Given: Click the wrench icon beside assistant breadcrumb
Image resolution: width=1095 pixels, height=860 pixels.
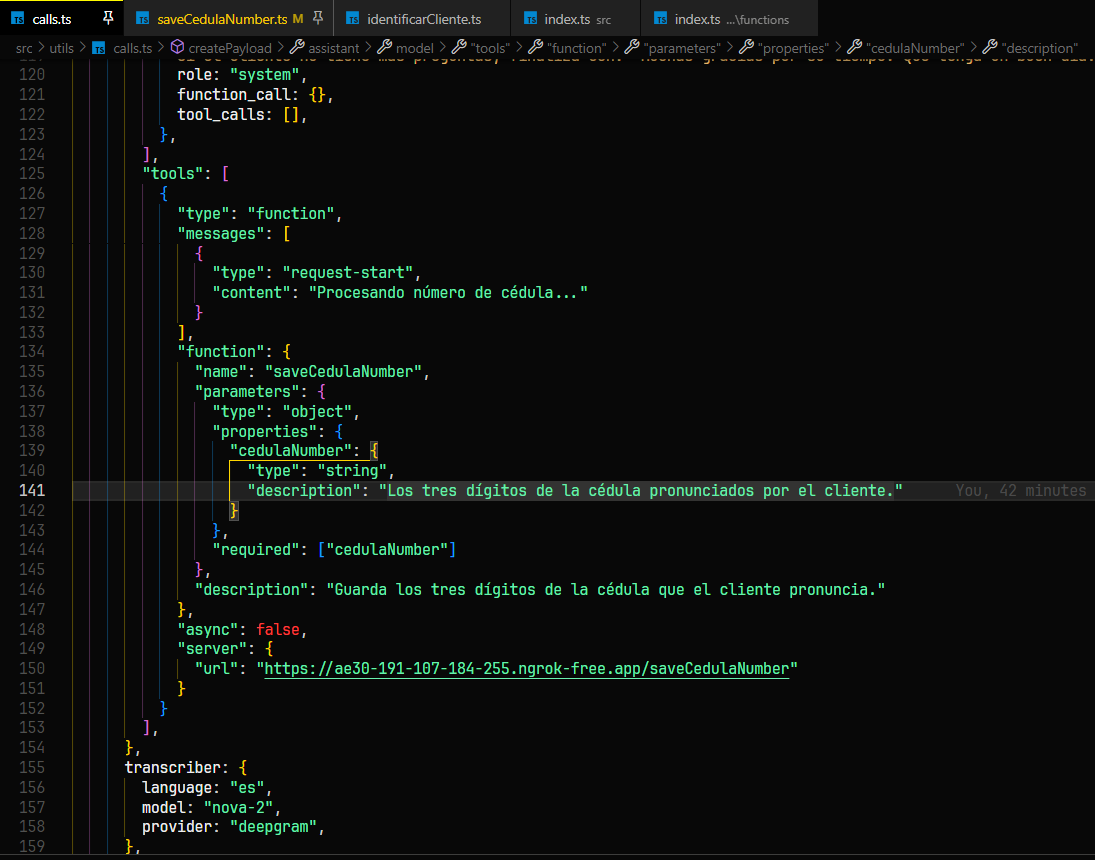Looking at the screenshot, I should click(297, 48).
